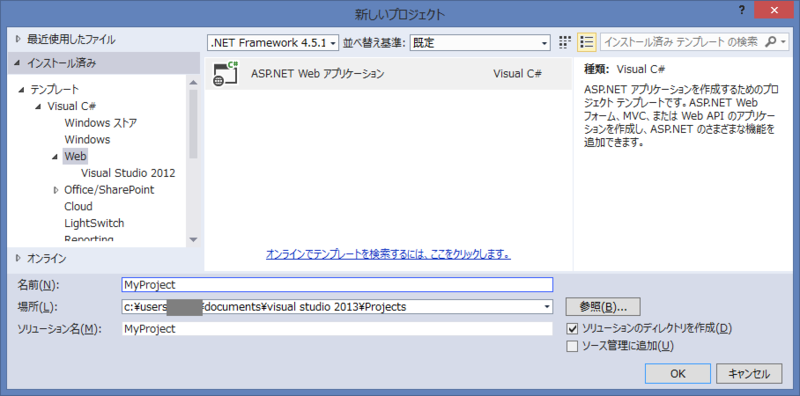Open the location path dropdown arrow
Screen dimensions: 800x396
547,307
